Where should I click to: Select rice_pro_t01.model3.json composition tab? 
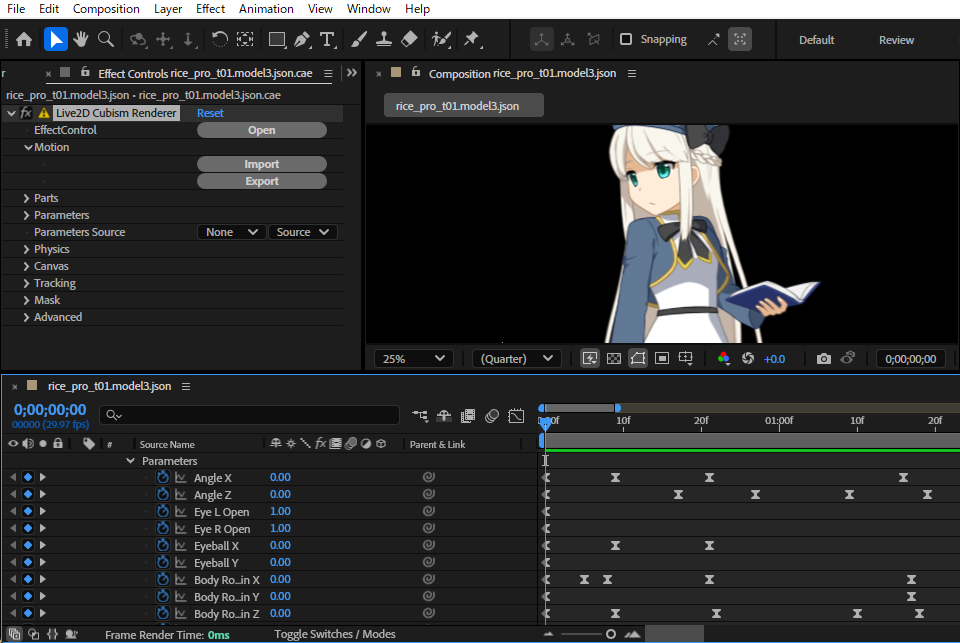point(463,106)
